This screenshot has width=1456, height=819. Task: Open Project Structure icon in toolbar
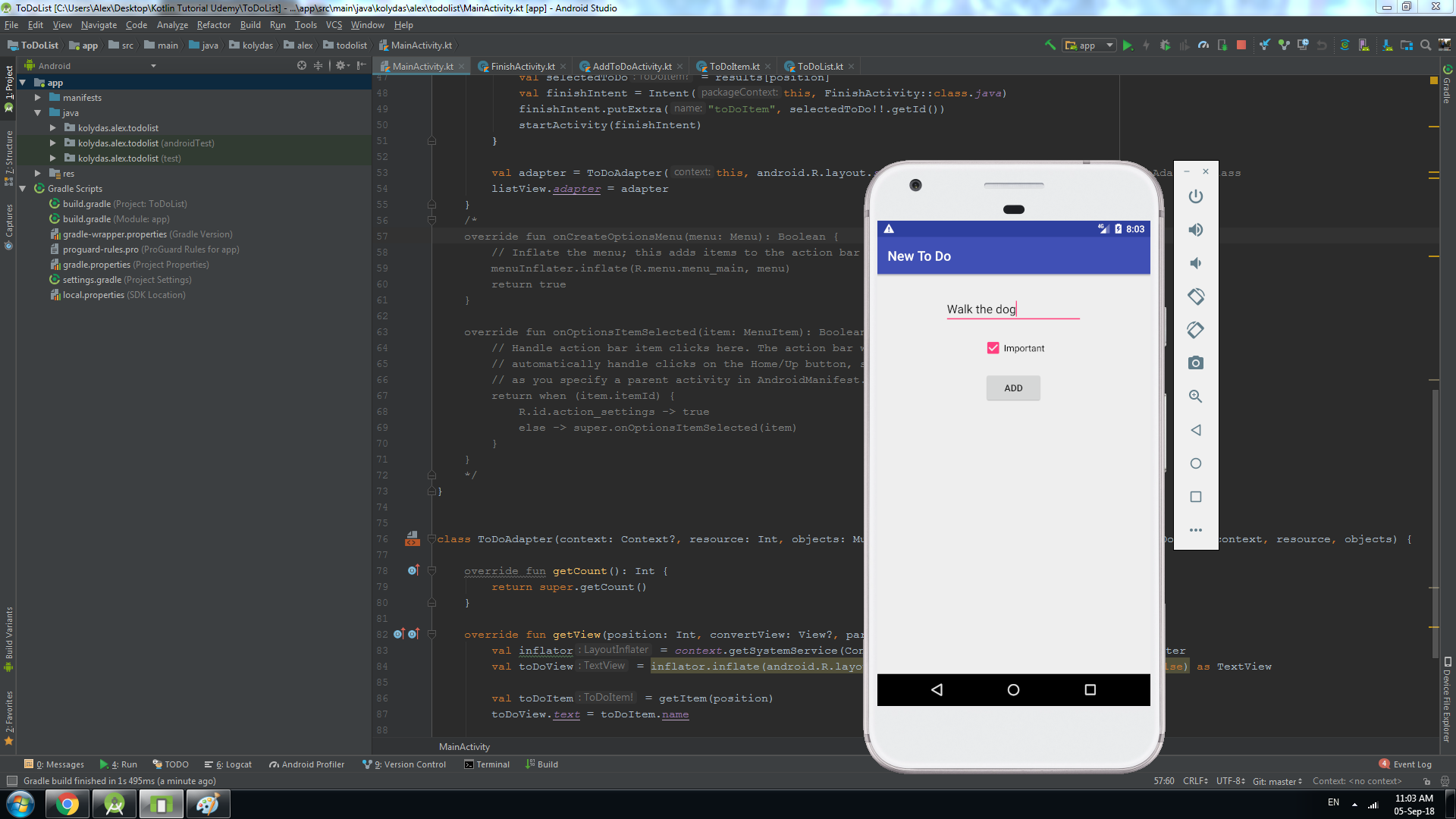click(x=1407, y=45)
